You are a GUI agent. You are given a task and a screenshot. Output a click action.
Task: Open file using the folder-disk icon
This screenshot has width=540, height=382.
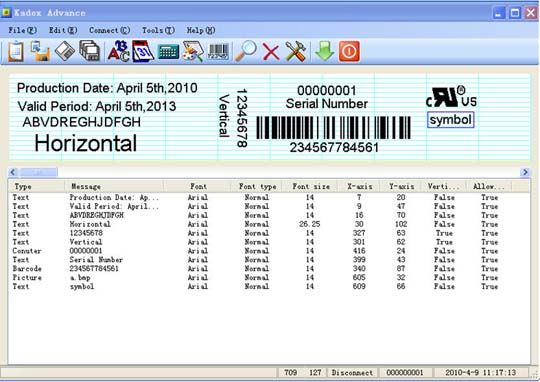tap(40, 51)
